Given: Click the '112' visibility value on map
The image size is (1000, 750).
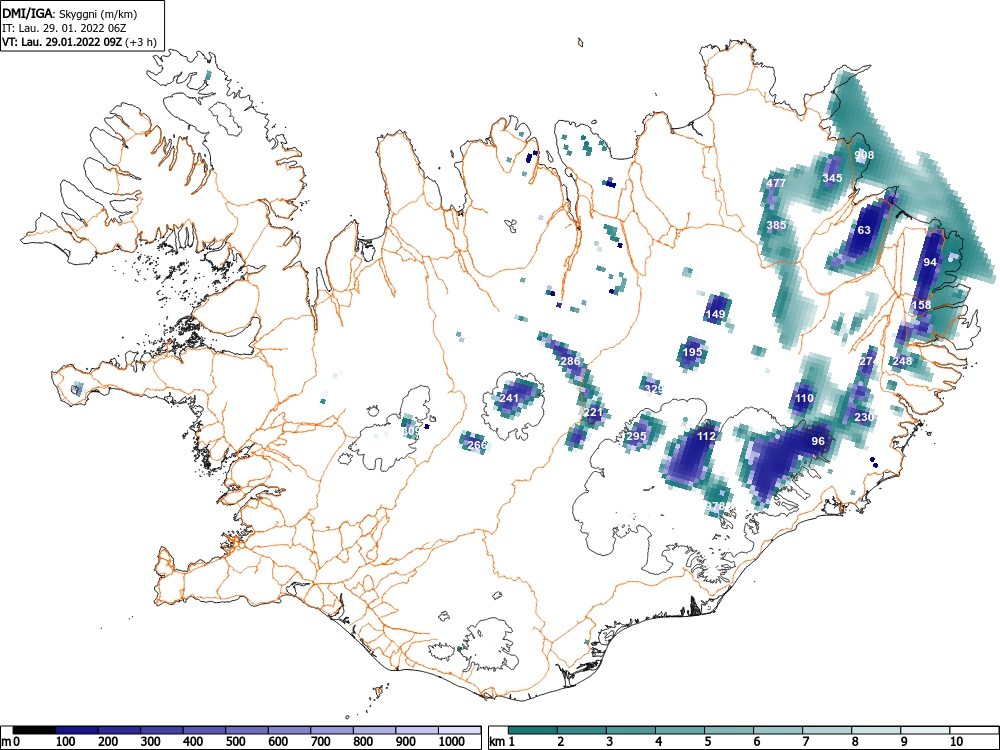Looking at the screenshot, I should click(x=707, y=436).
